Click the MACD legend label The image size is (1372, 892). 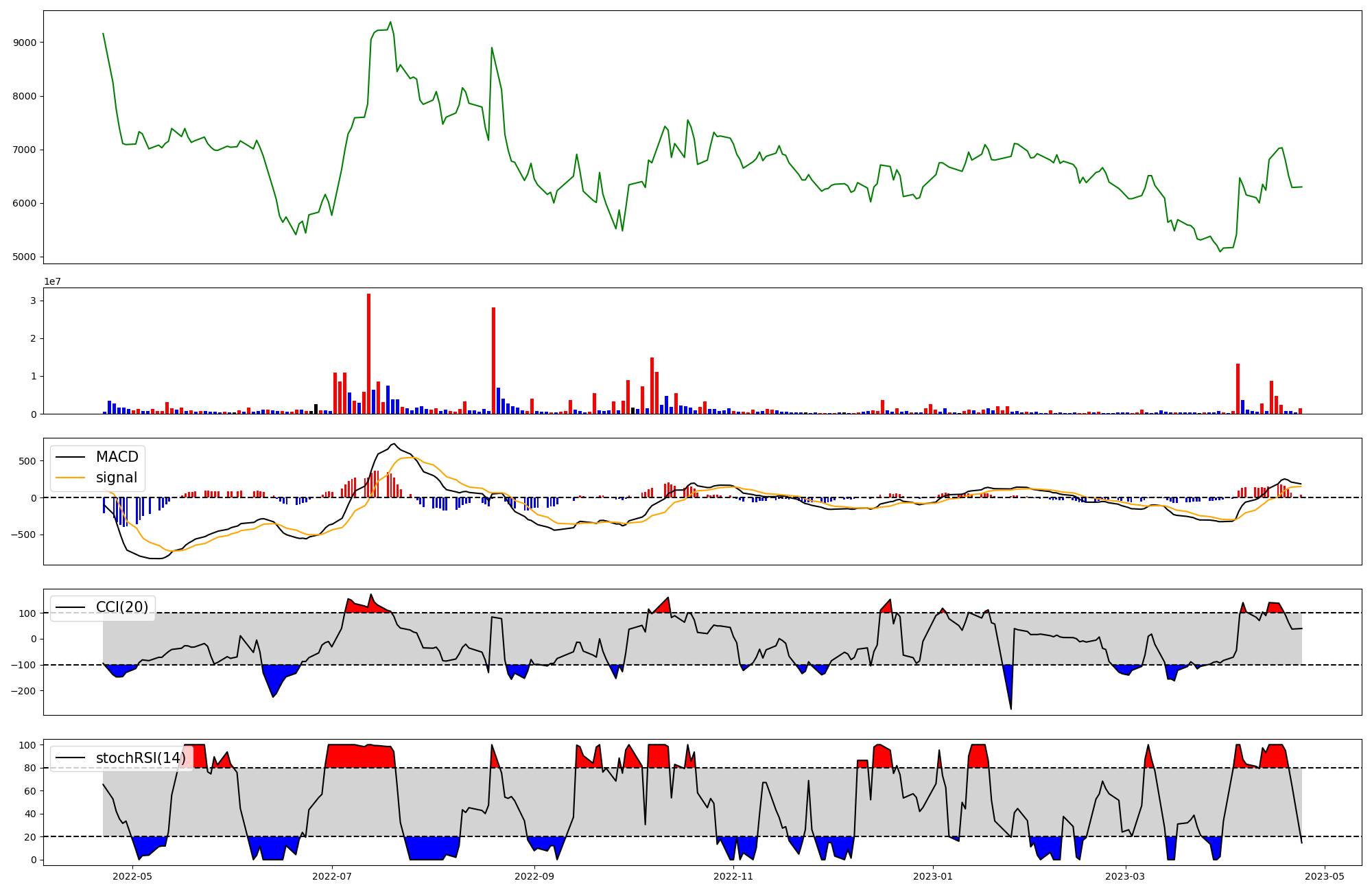(x=117, y=457)
